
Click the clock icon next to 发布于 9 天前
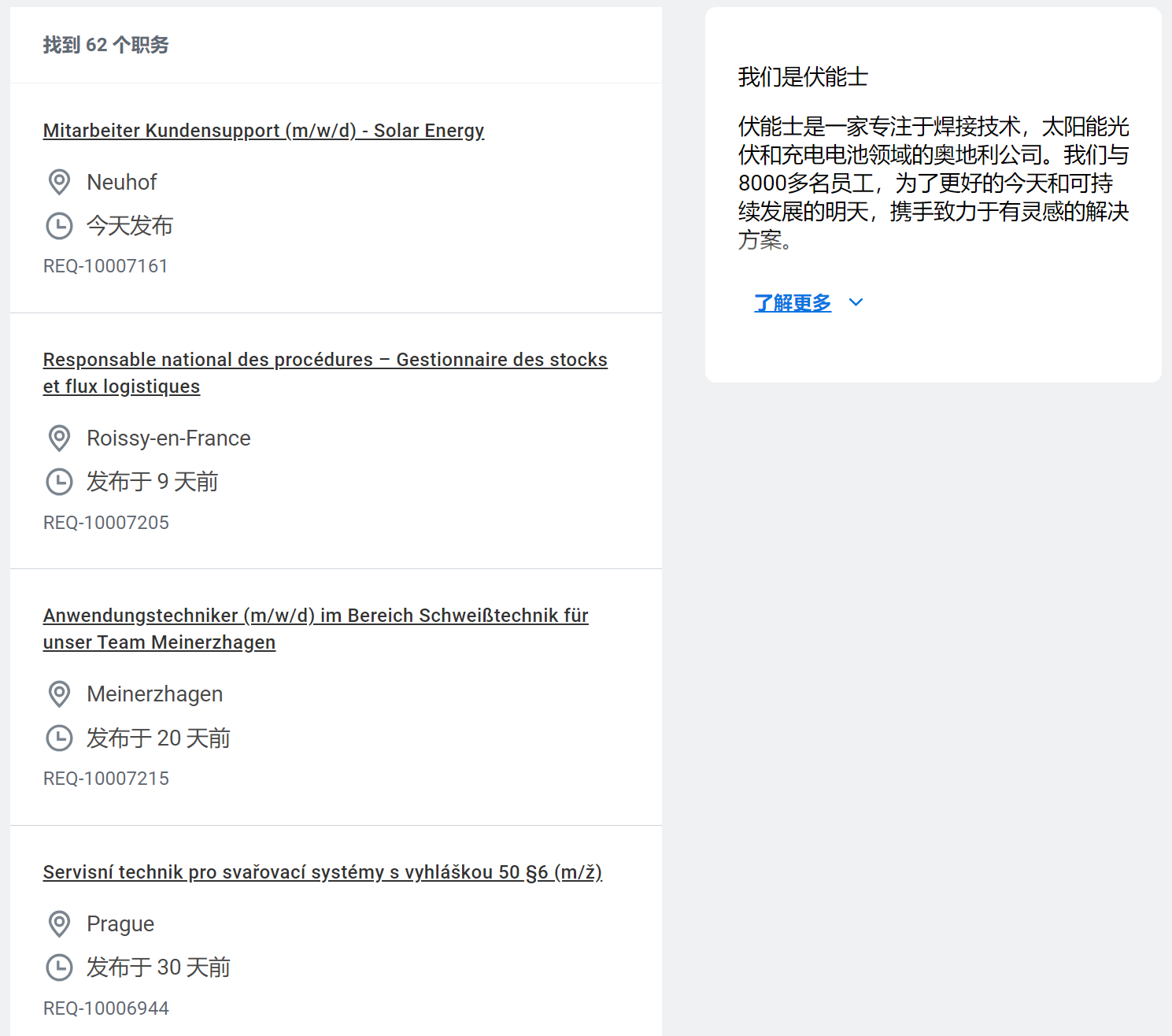coord(59,482)
